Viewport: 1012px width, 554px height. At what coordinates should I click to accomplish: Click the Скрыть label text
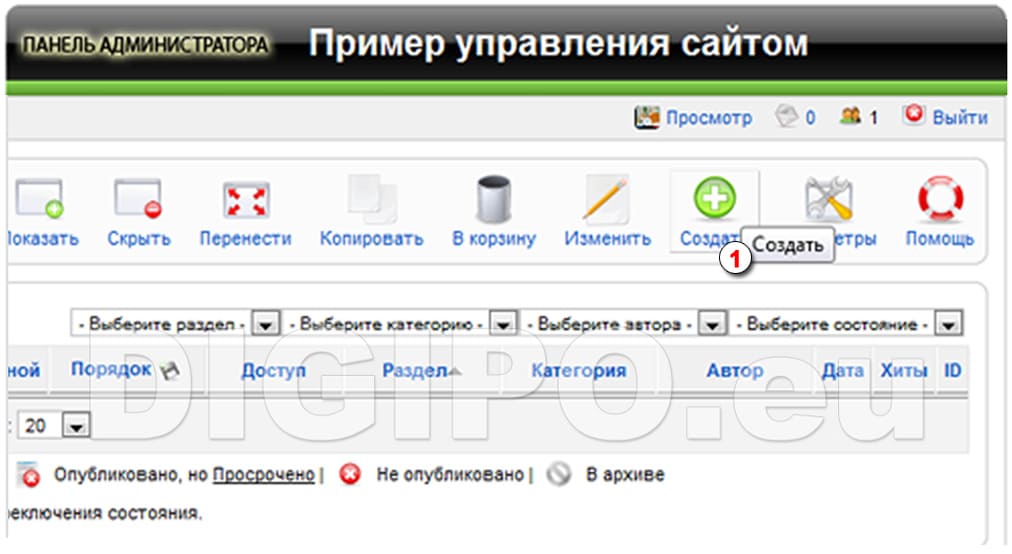pos(139,239)
